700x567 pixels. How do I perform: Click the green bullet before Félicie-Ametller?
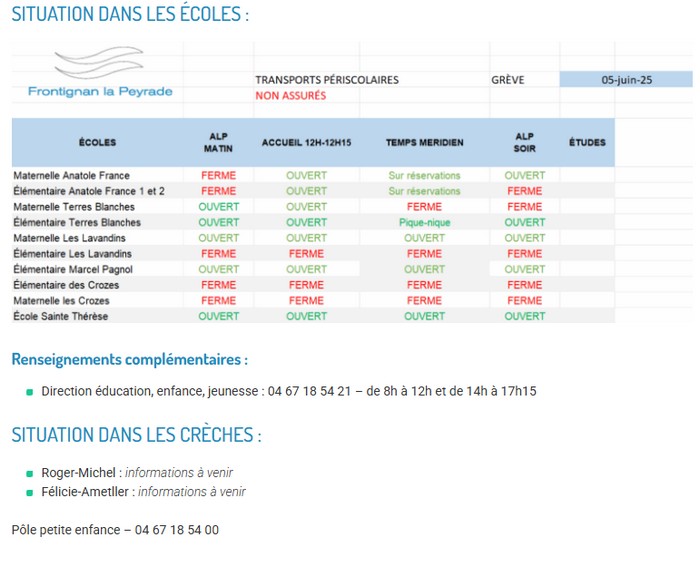pos(30,492)
